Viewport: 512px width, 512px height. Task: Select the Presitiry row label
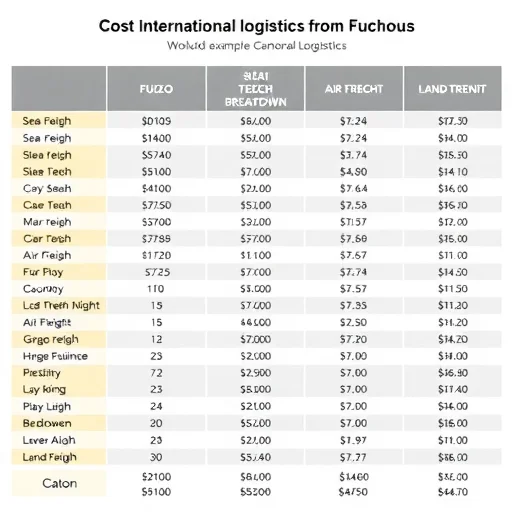42,373
